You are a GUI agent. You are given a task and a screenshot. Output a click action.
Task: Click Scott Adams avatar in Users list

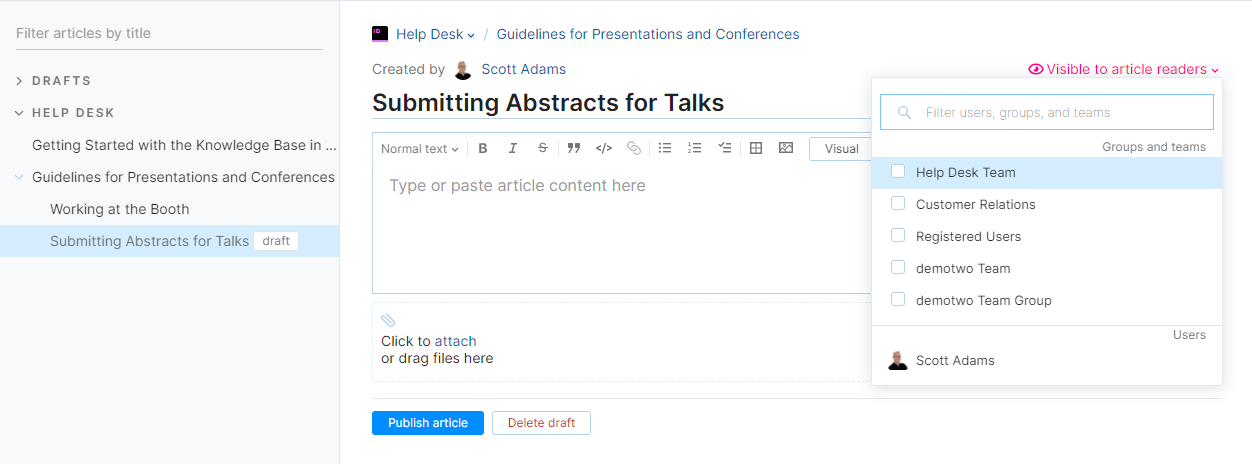(x=898, y=360)
